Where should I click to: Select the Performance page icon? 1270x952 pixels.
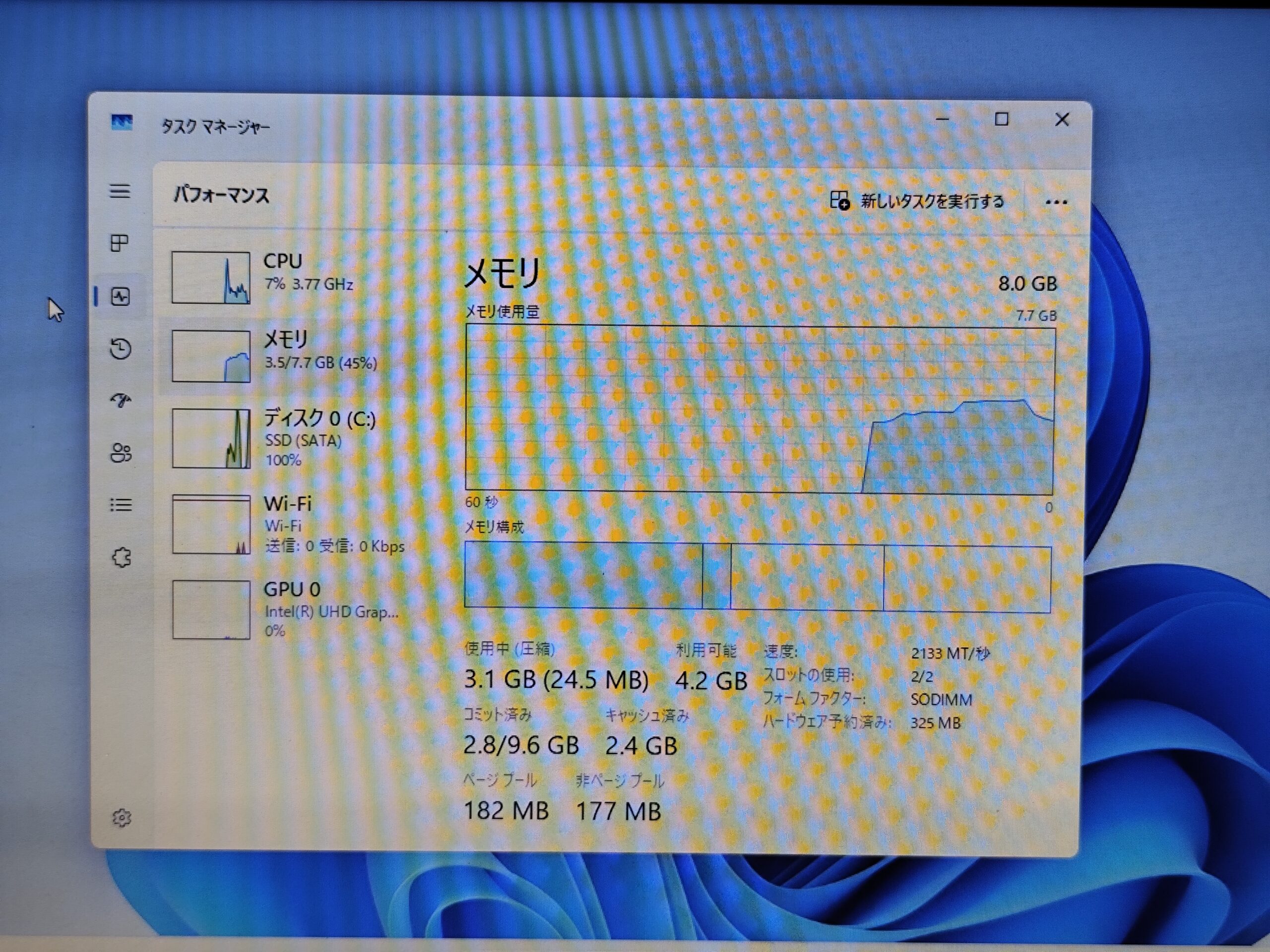(x=121, y=297)
